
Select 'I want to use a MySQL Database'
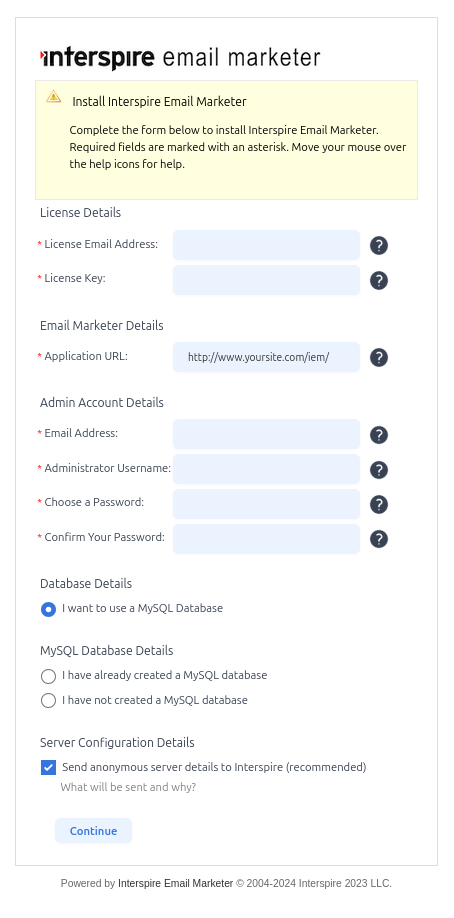48,609
